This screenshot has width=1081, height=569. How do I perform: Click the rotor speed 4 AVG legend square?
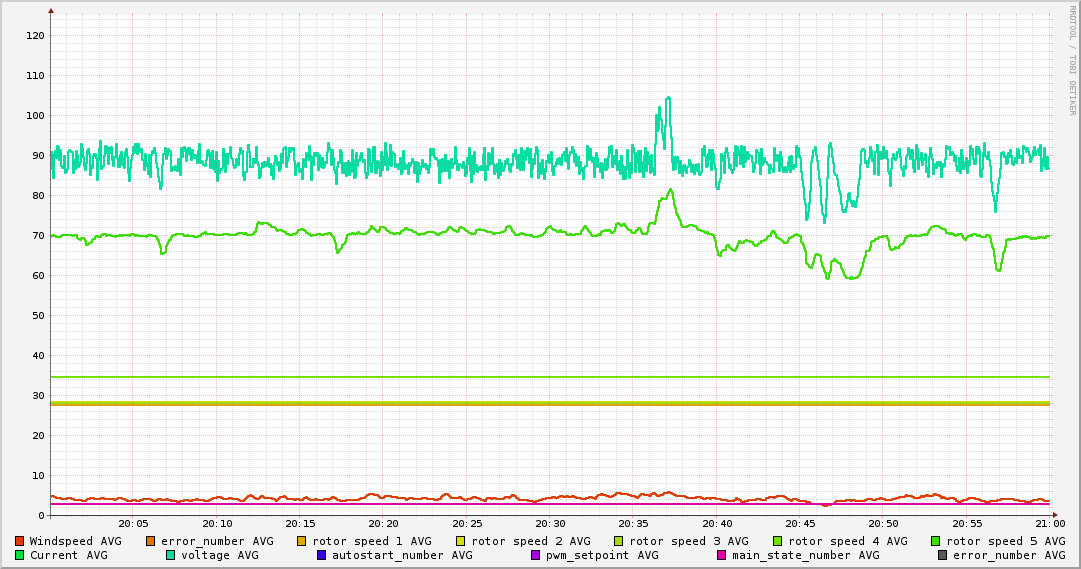[778, 541]
